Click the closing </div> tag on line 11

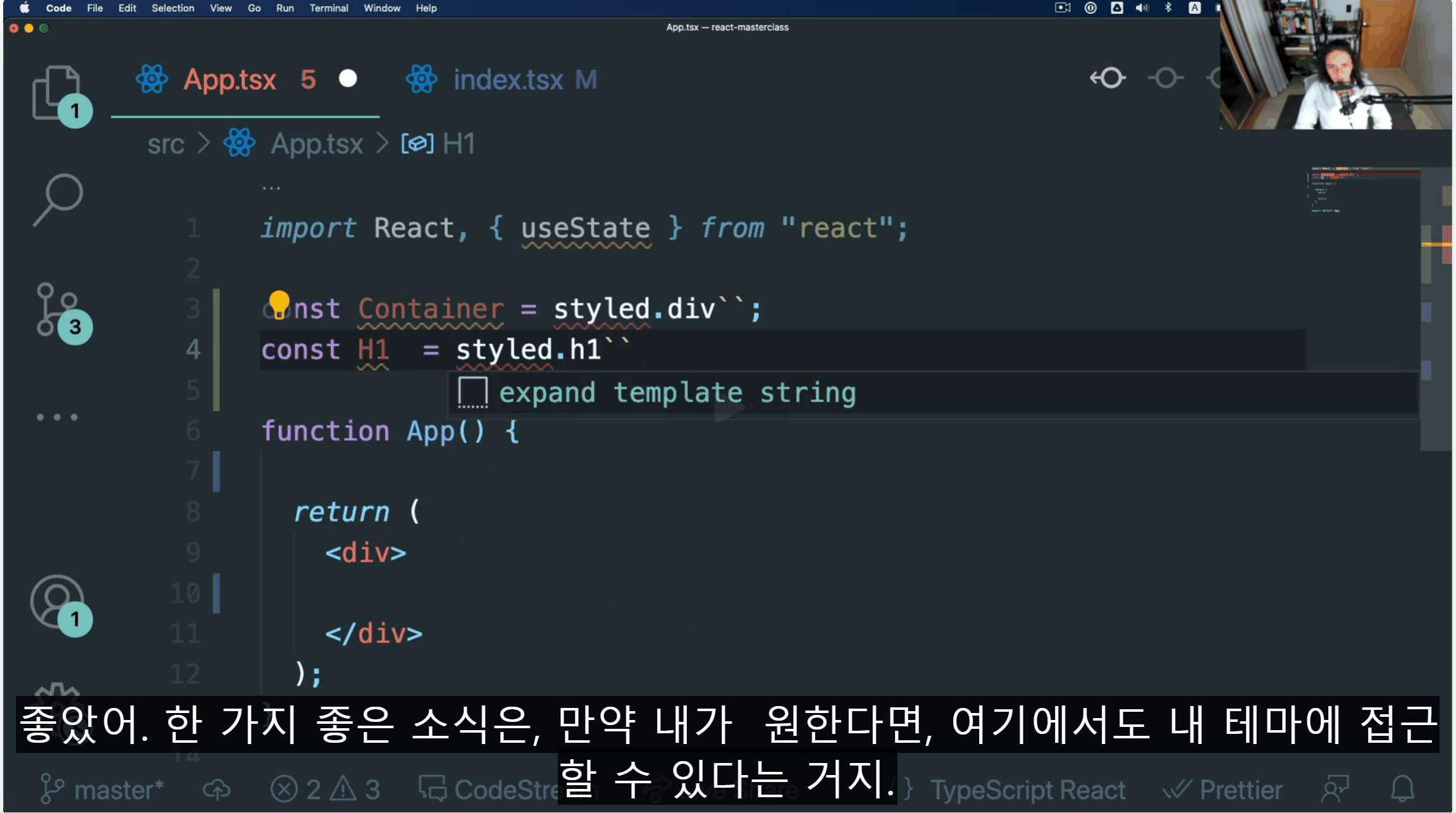coord(373,634)
